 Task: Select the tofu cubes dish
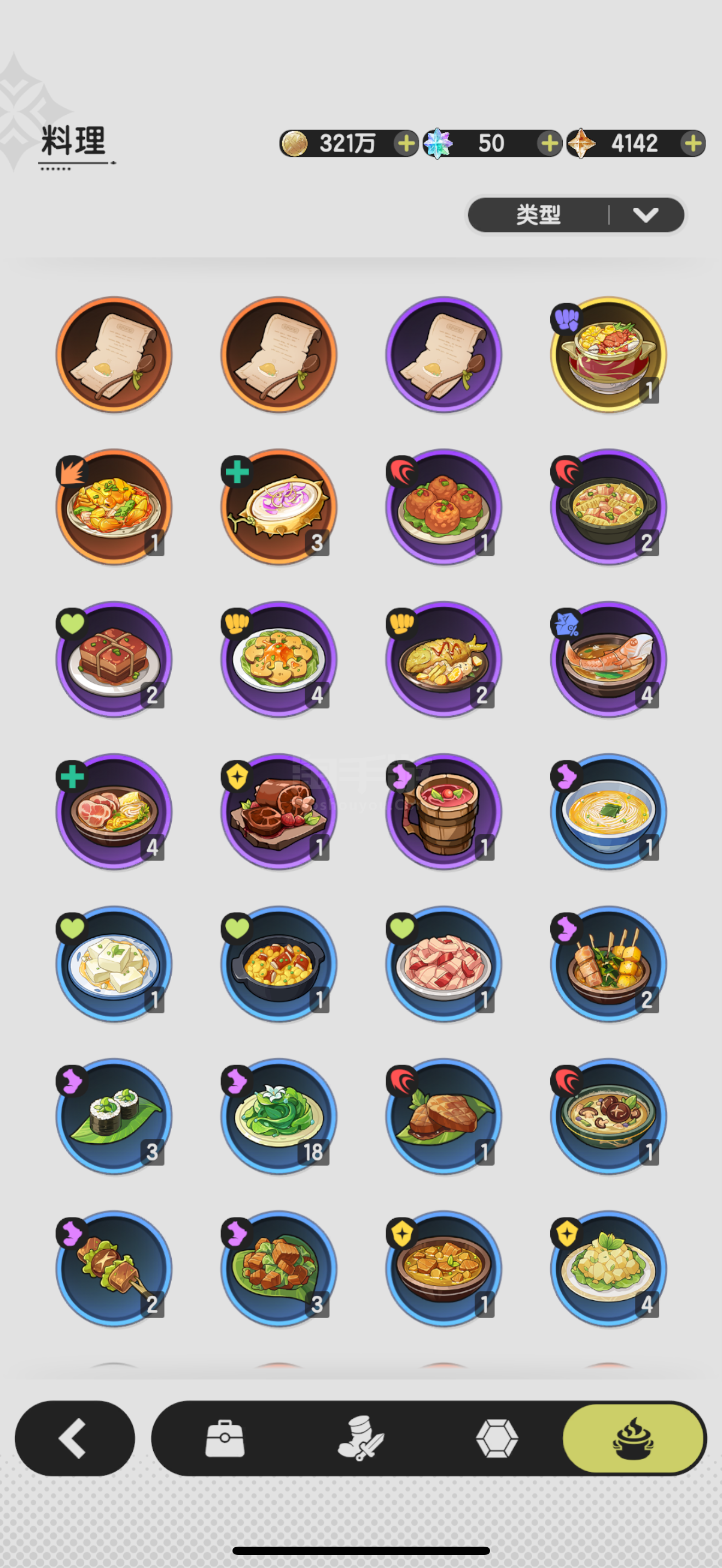coord(114,964)
